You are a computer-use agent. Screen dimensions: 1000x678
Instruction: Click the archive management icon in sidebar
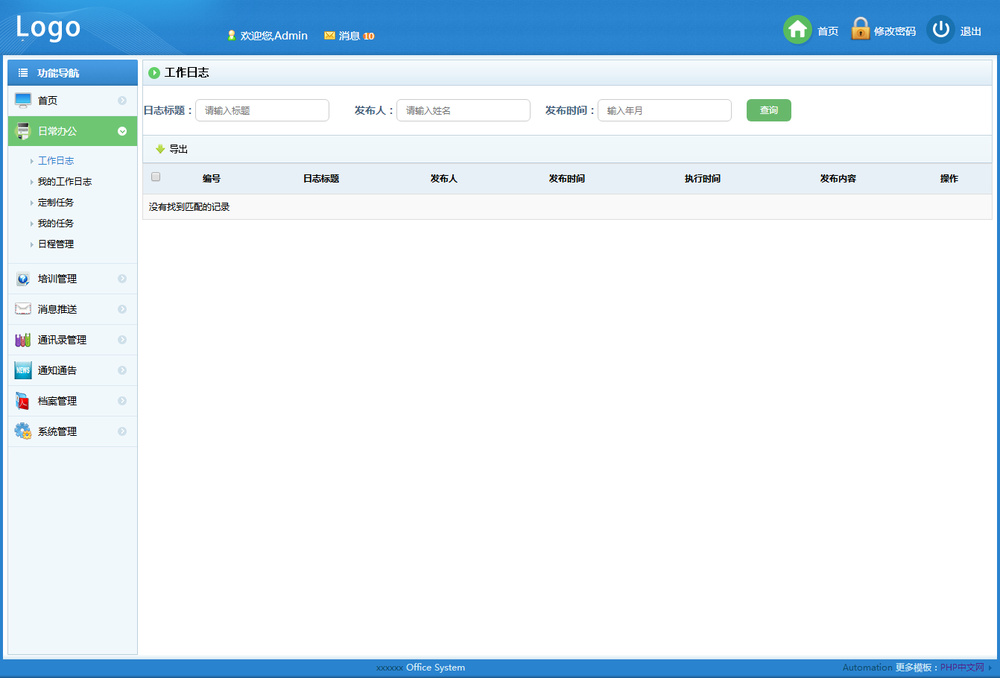click(23, 401)
